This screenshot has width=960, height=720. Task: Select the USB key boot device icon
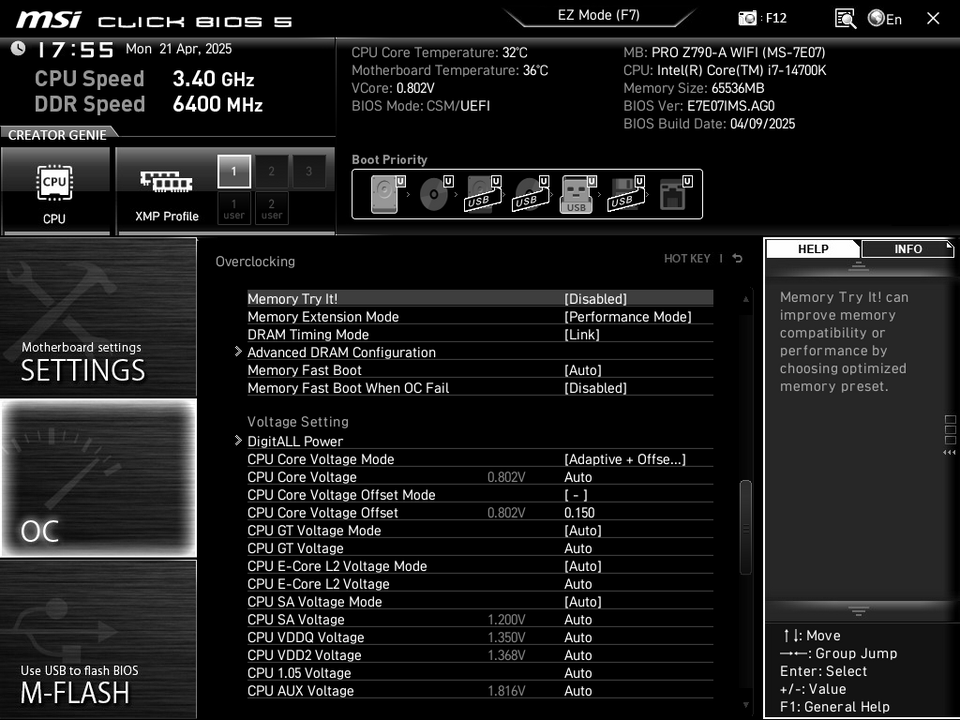tap(578, 194)
